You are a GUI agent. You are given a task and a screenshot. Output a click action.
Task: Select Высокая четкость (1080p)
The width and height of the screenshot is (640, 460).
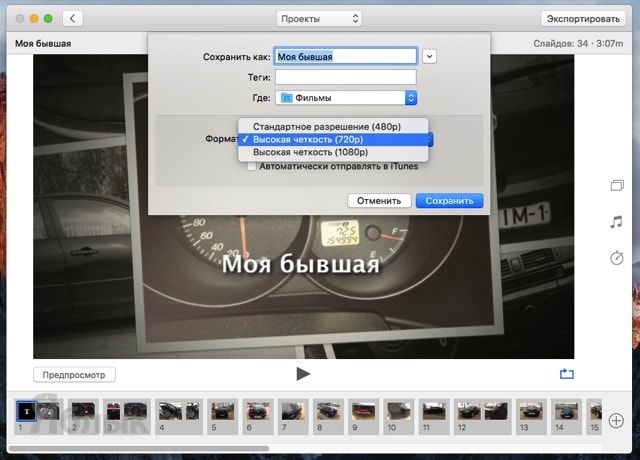[x=333, y=152]
